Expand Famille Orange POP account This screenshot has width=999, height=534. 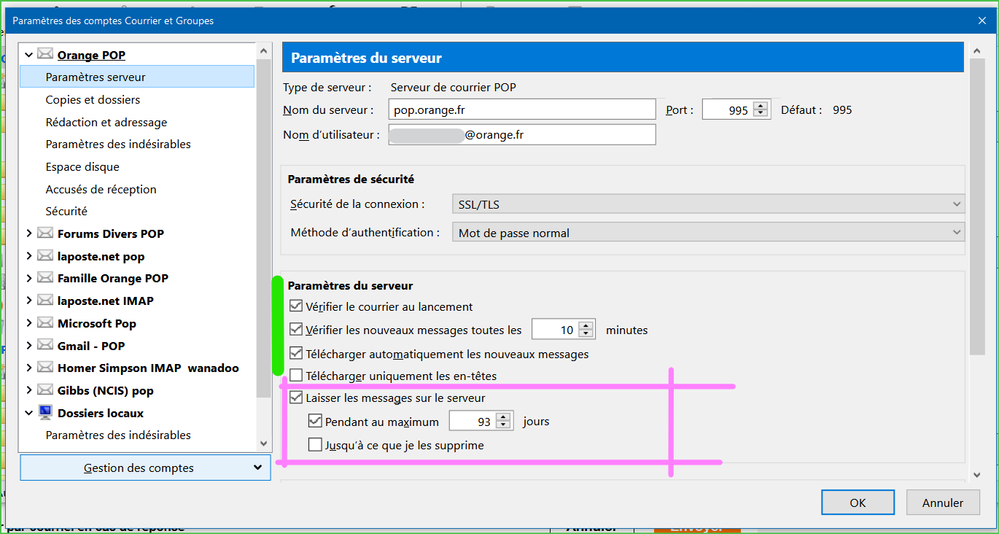29,278
